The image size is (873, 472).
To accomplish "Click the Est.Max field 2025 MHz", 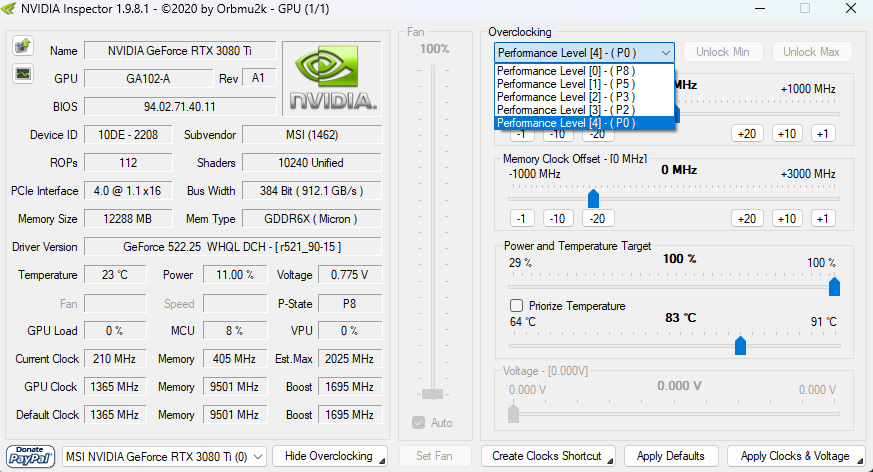I will (350, 359).
